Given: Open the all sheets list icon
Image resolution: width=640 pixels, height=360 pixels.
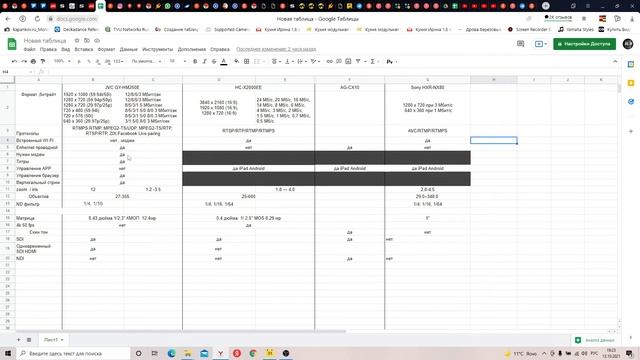Looking at the screenshot, I should tap(29, 340).
